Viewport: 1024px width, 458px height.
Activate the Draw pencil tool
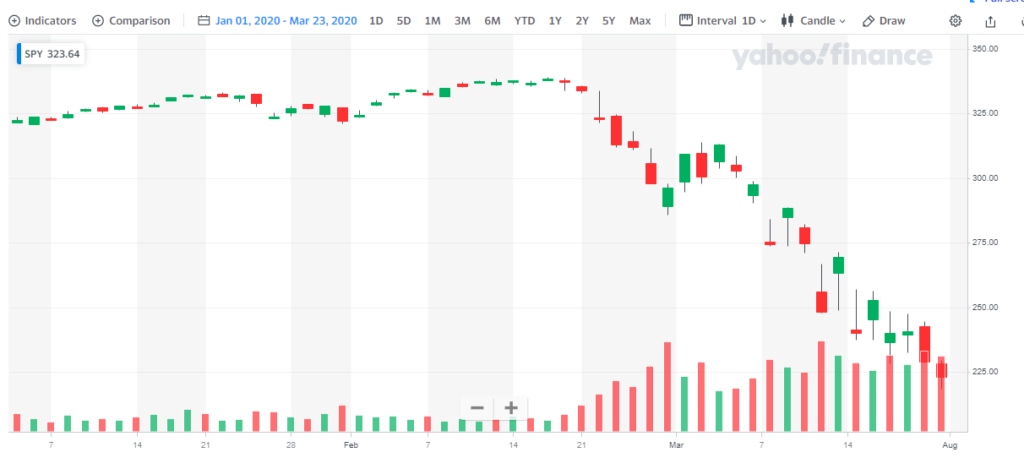click(x=884, y=21)
